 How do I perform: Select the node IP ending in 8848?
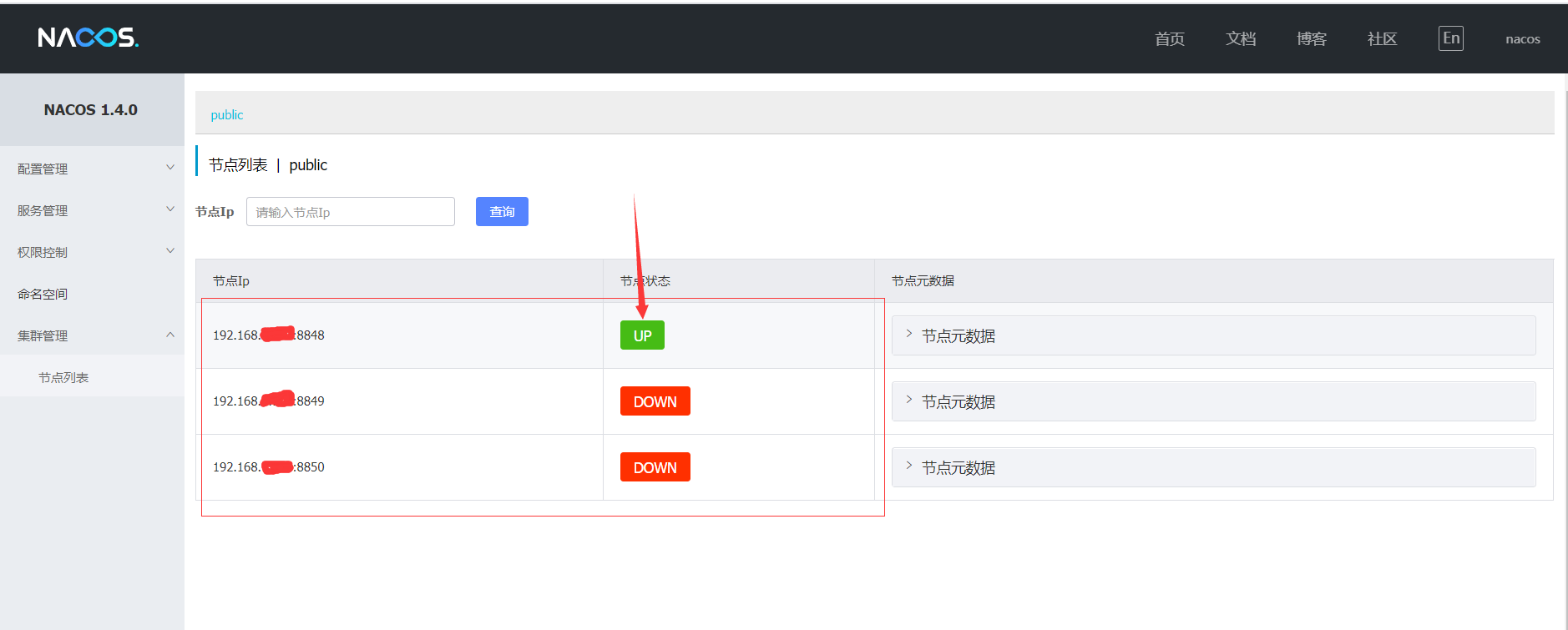pos(269,335)
